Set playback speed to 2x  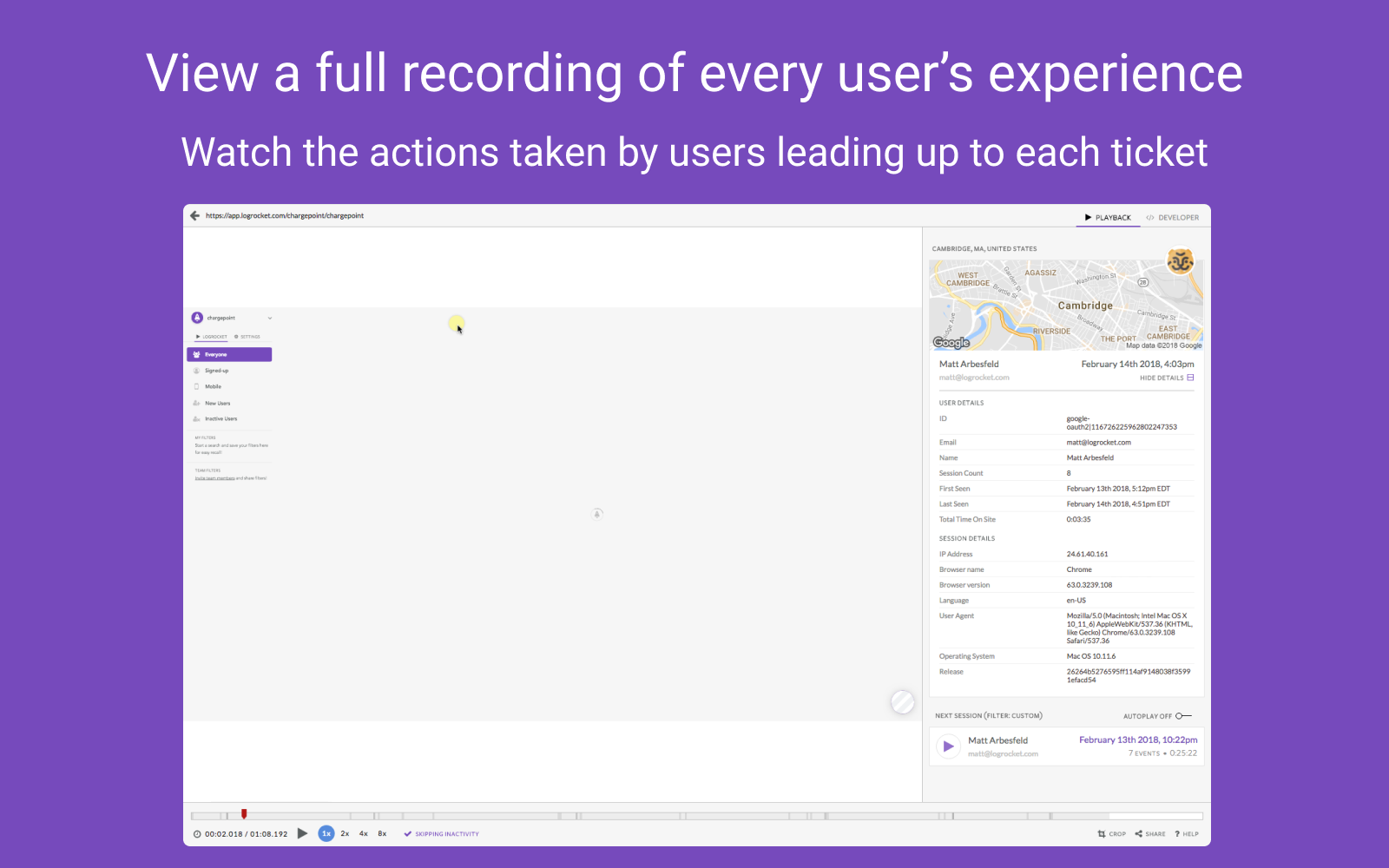[345, 833]
